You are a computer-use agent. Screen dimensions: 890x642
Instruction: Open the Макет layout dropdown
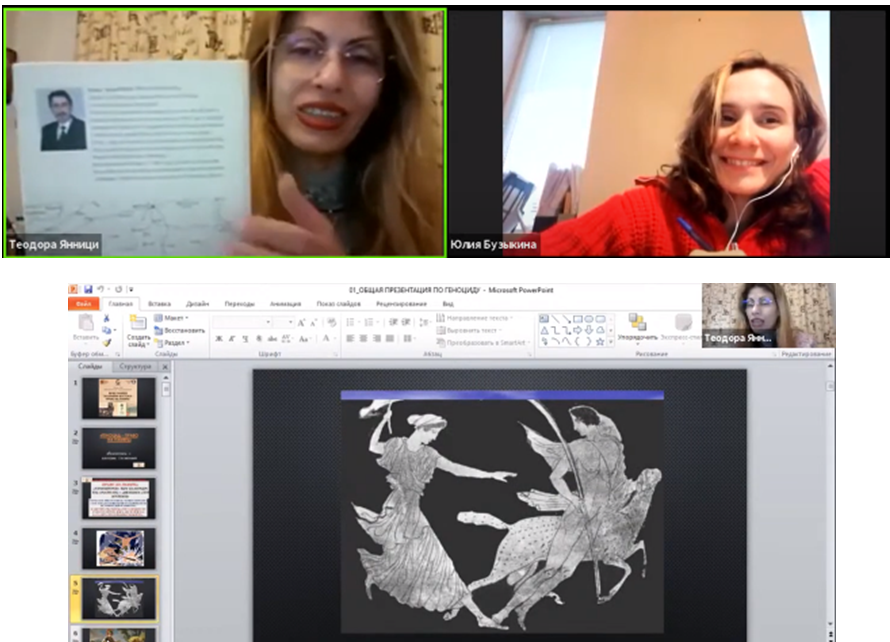point(171,318)
